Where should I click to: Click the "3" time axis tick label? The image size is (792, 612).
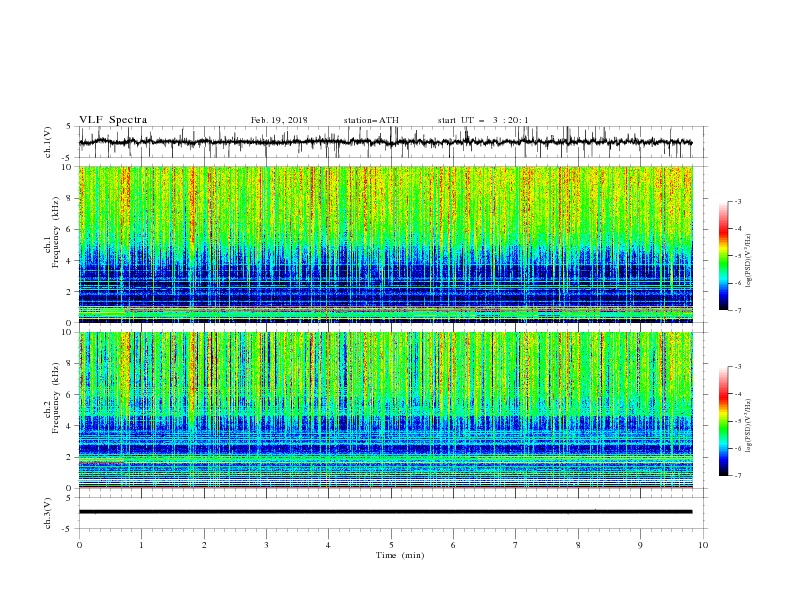point(267,545)
